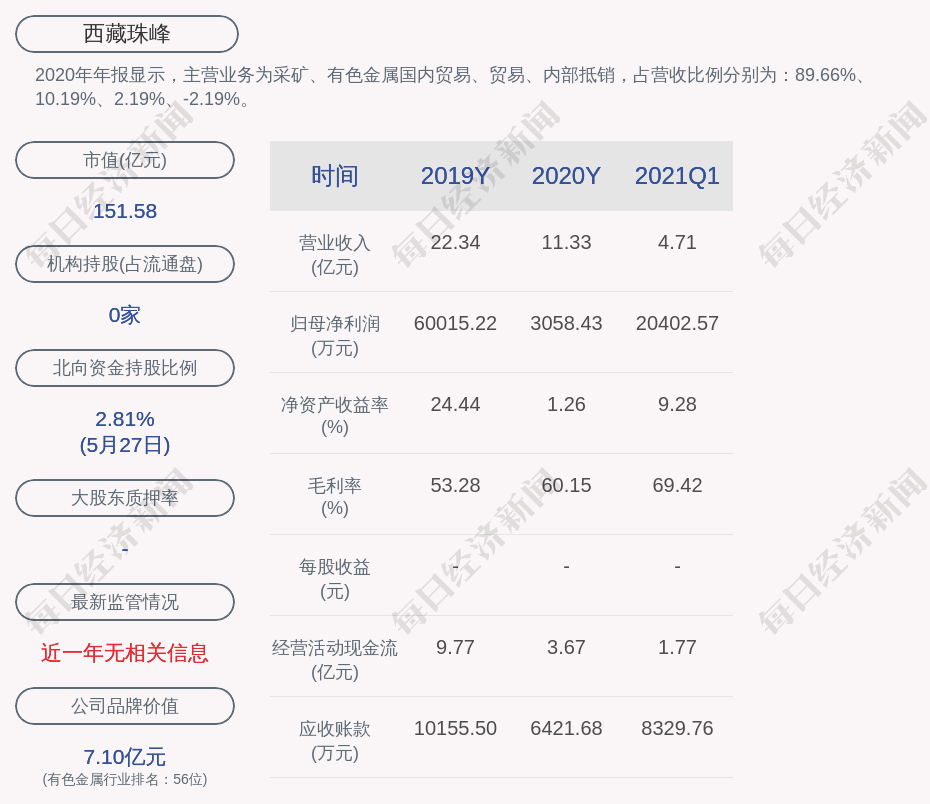Click receivables value 8329.76
The height and width of the screenshot is (804, 930).
click(x=677, y=728)
